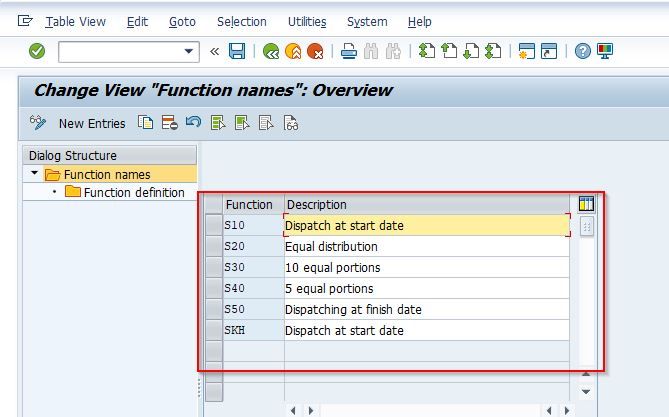Click the S10 function cell
Screen dimensions: 669x417
point(253,225)
